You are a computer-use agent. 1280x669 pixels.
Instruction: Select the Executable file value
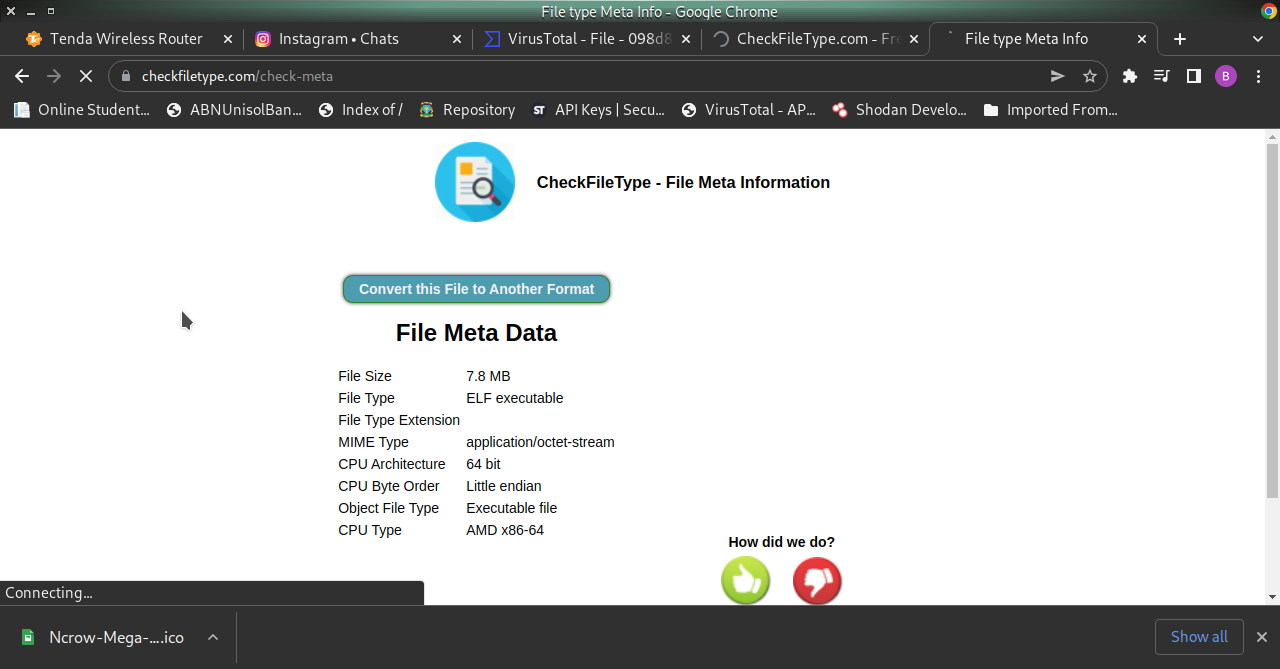[x=512, y=508]
